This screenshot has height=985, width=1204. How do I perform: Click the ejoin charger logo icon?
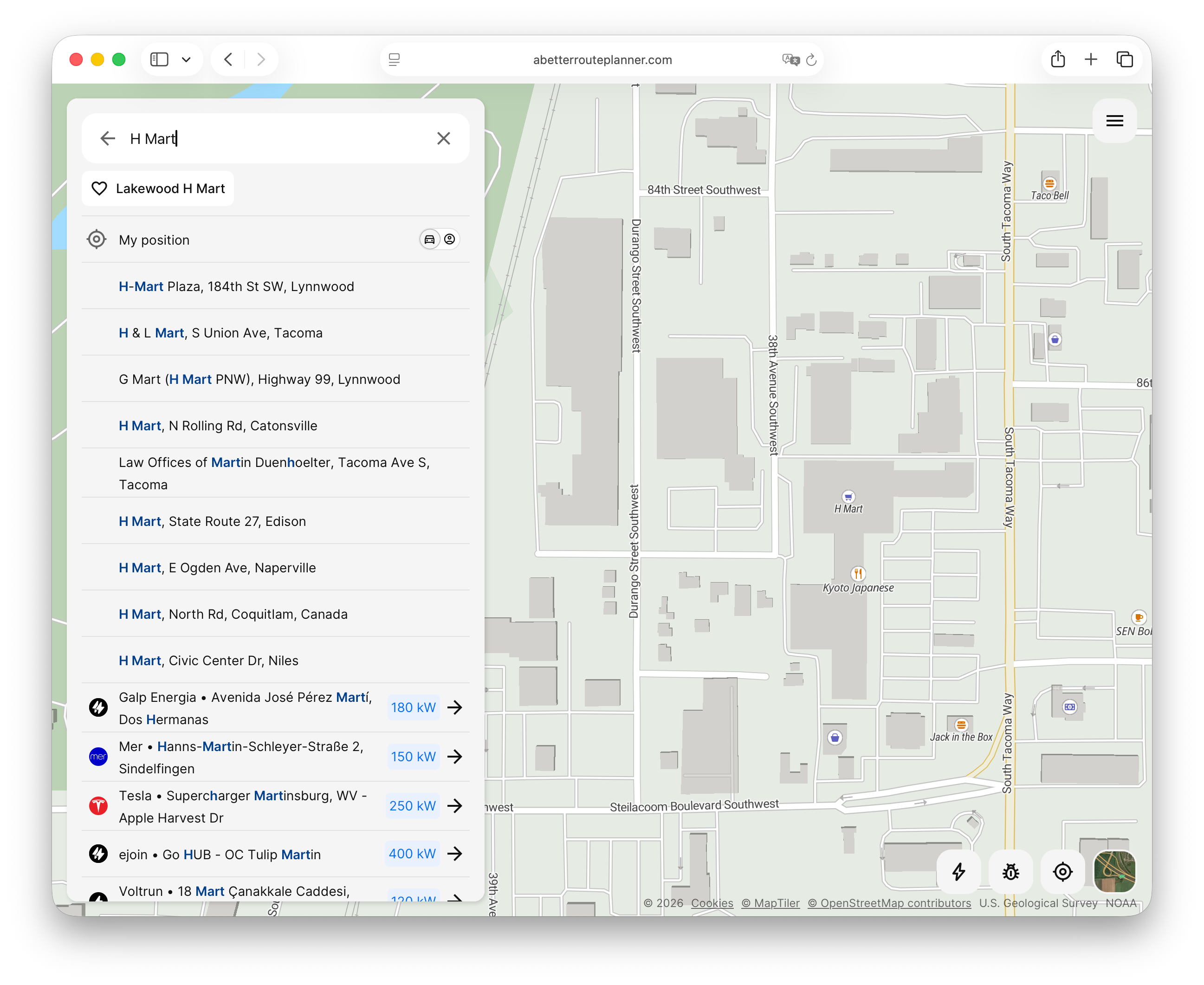99,854
